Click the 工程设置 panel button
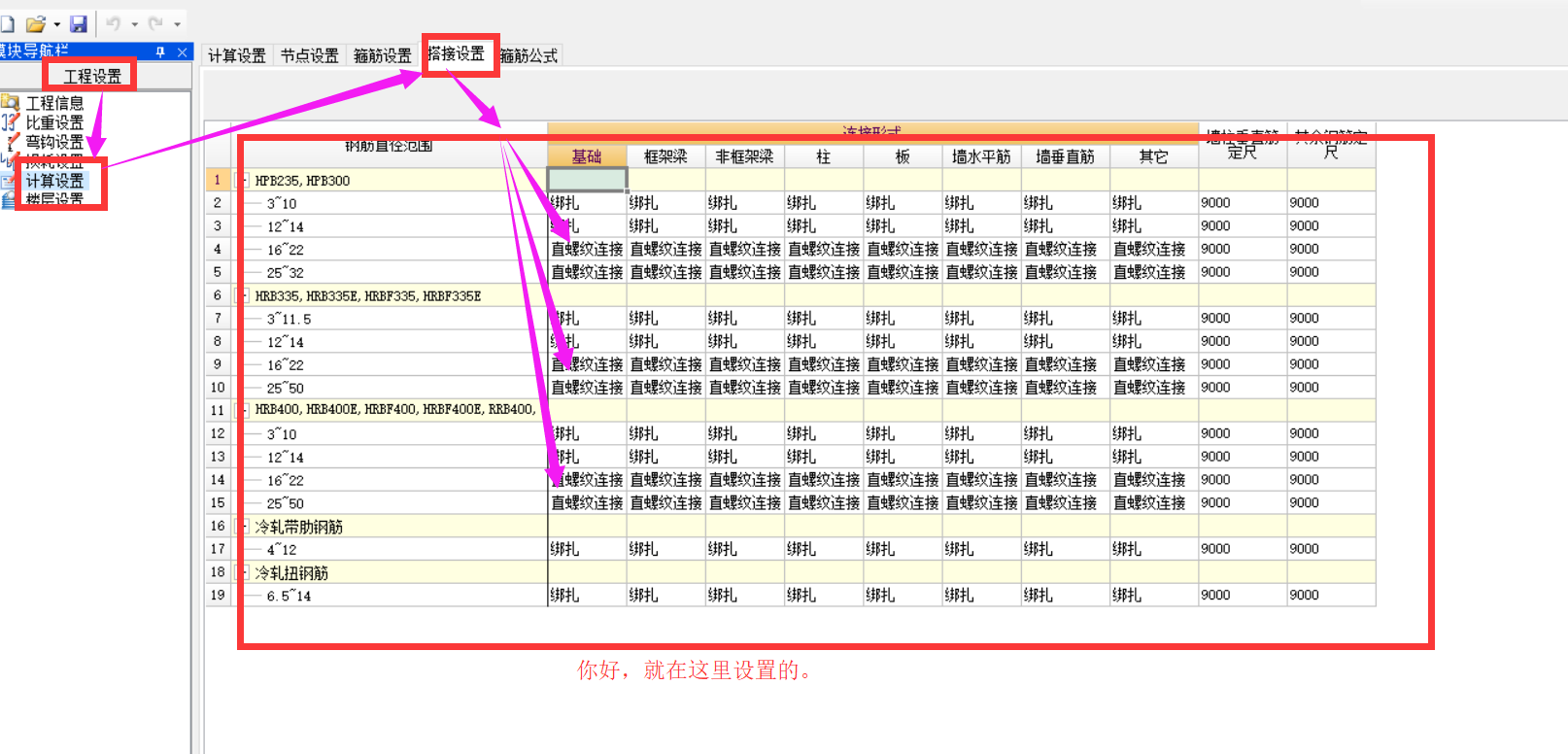1568x754 pixels. coord(92,76)
